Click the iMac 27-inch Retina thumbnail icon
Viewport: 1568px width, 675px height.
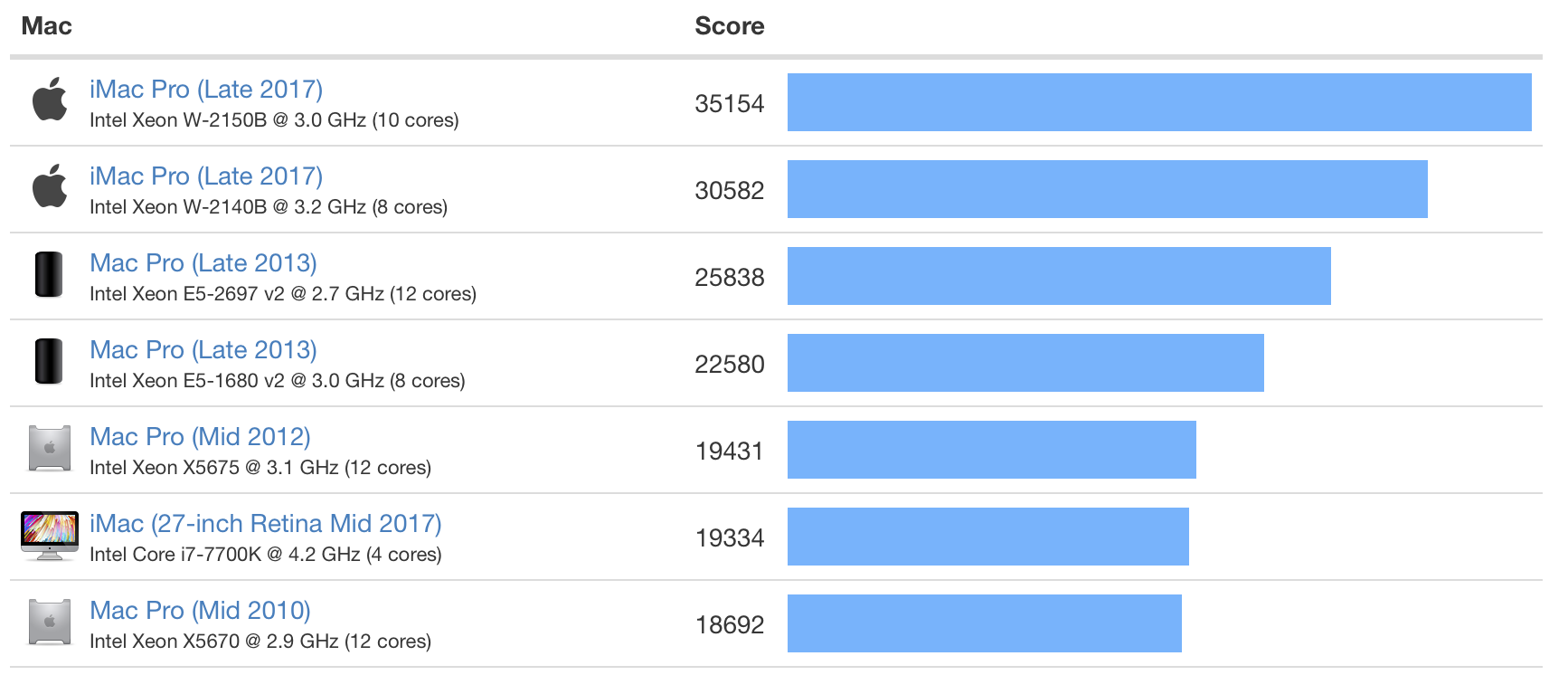click(x=50, y=536)
